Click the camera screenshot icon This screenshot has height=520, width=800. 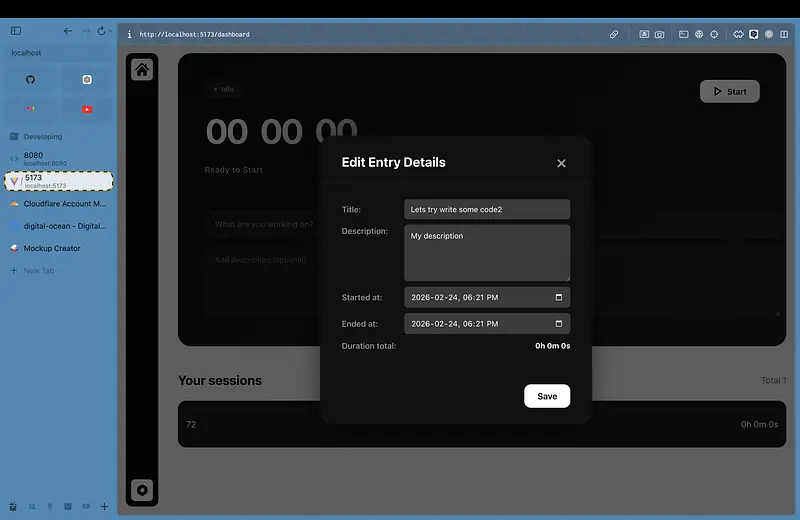pos(660,34)
